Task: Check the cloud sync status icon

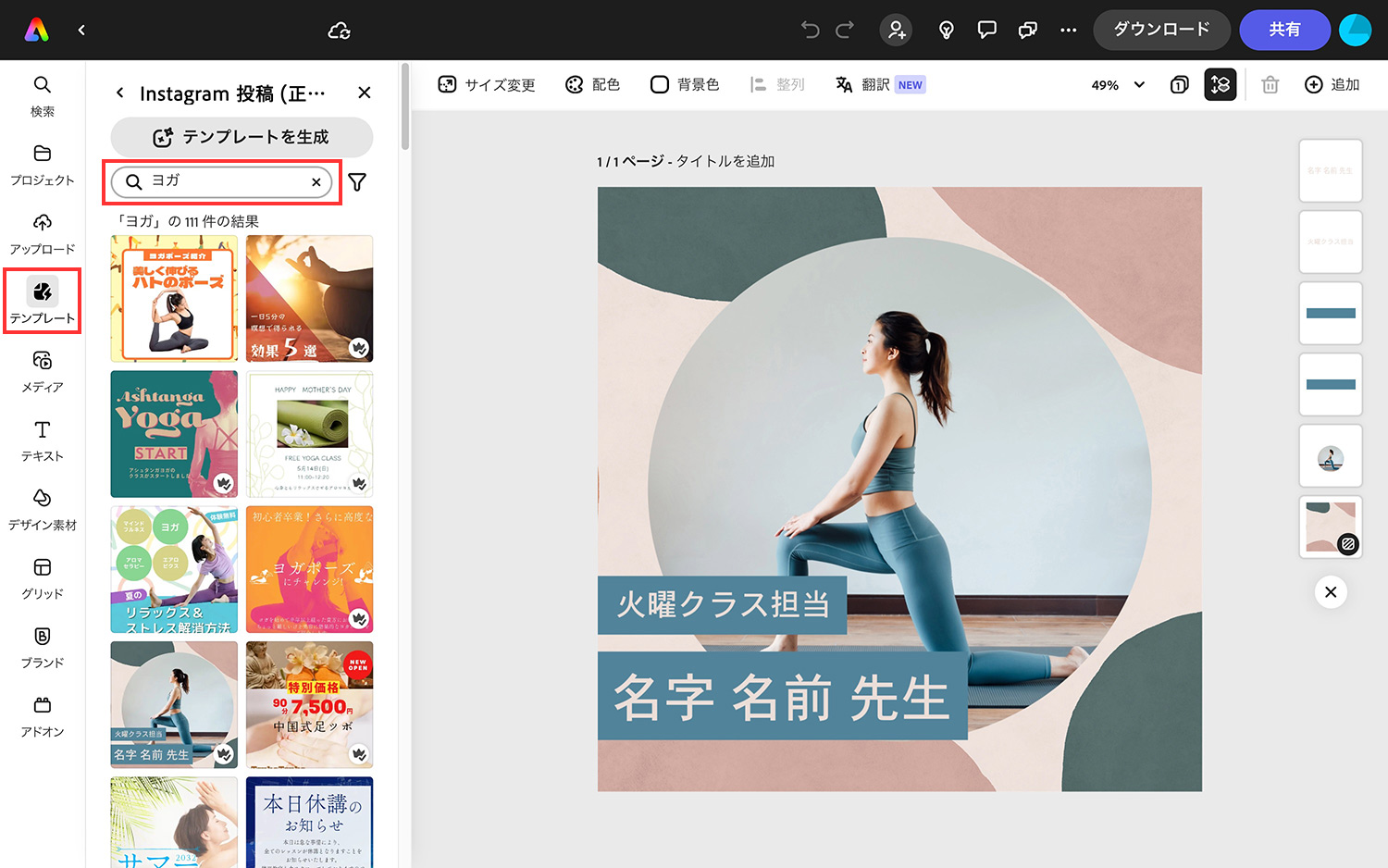Action: click(340, 31)
